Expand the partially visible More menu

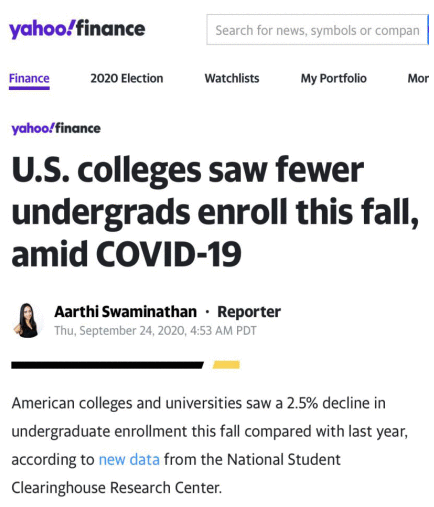(418, 79)
